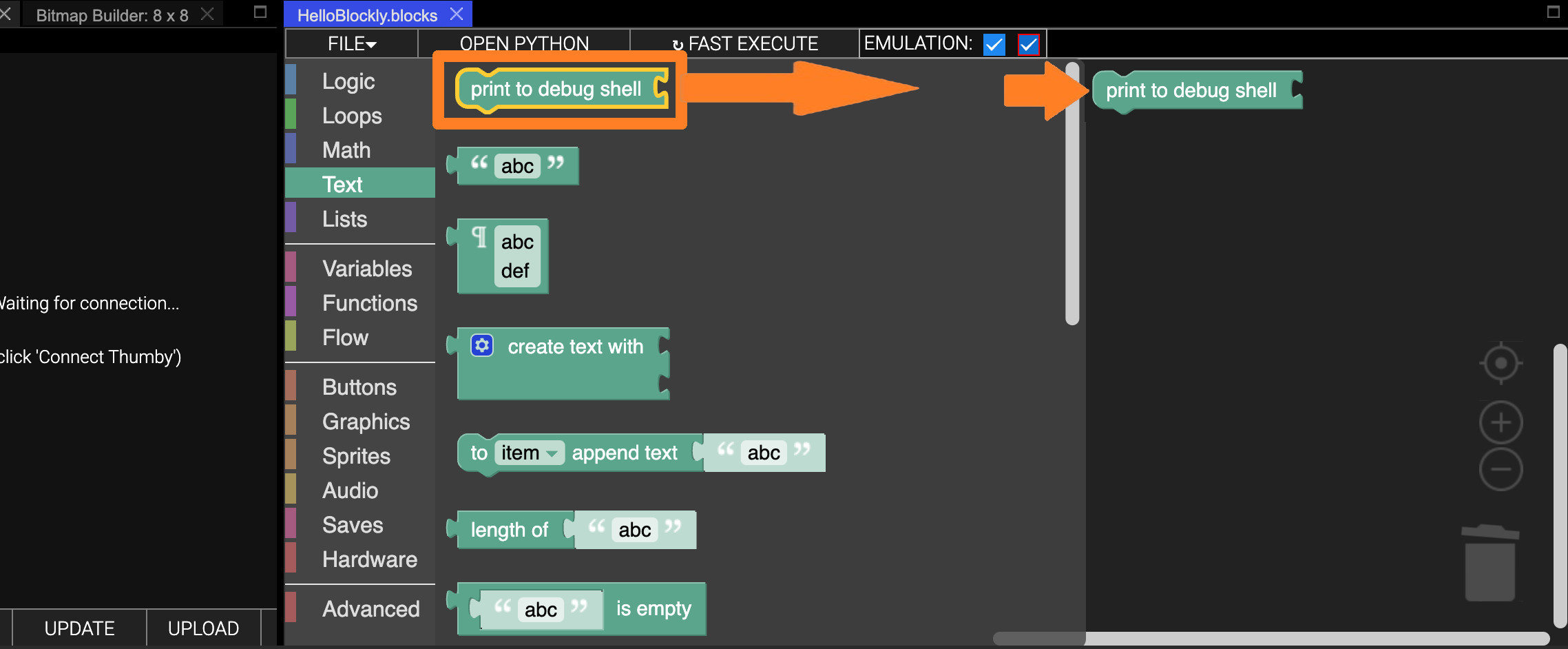1568x649 pixels.
Task: Click the flyout vertical scrollbar
Action: [x=1072, y=193]
